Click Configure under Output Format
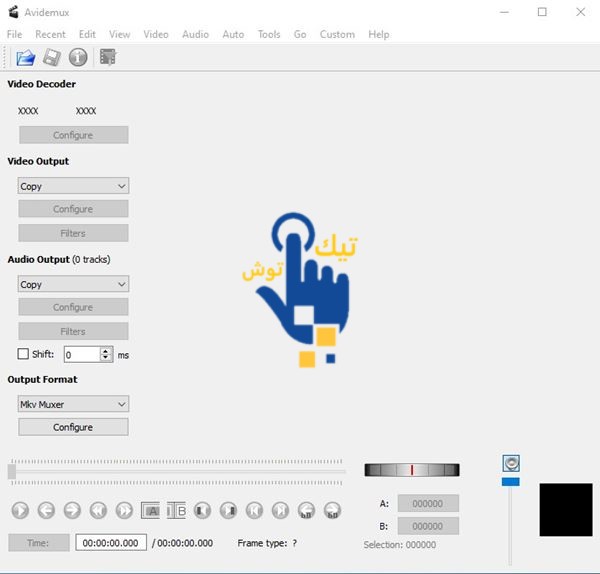Viewport: 600px width, 574px height. [73, 427]
